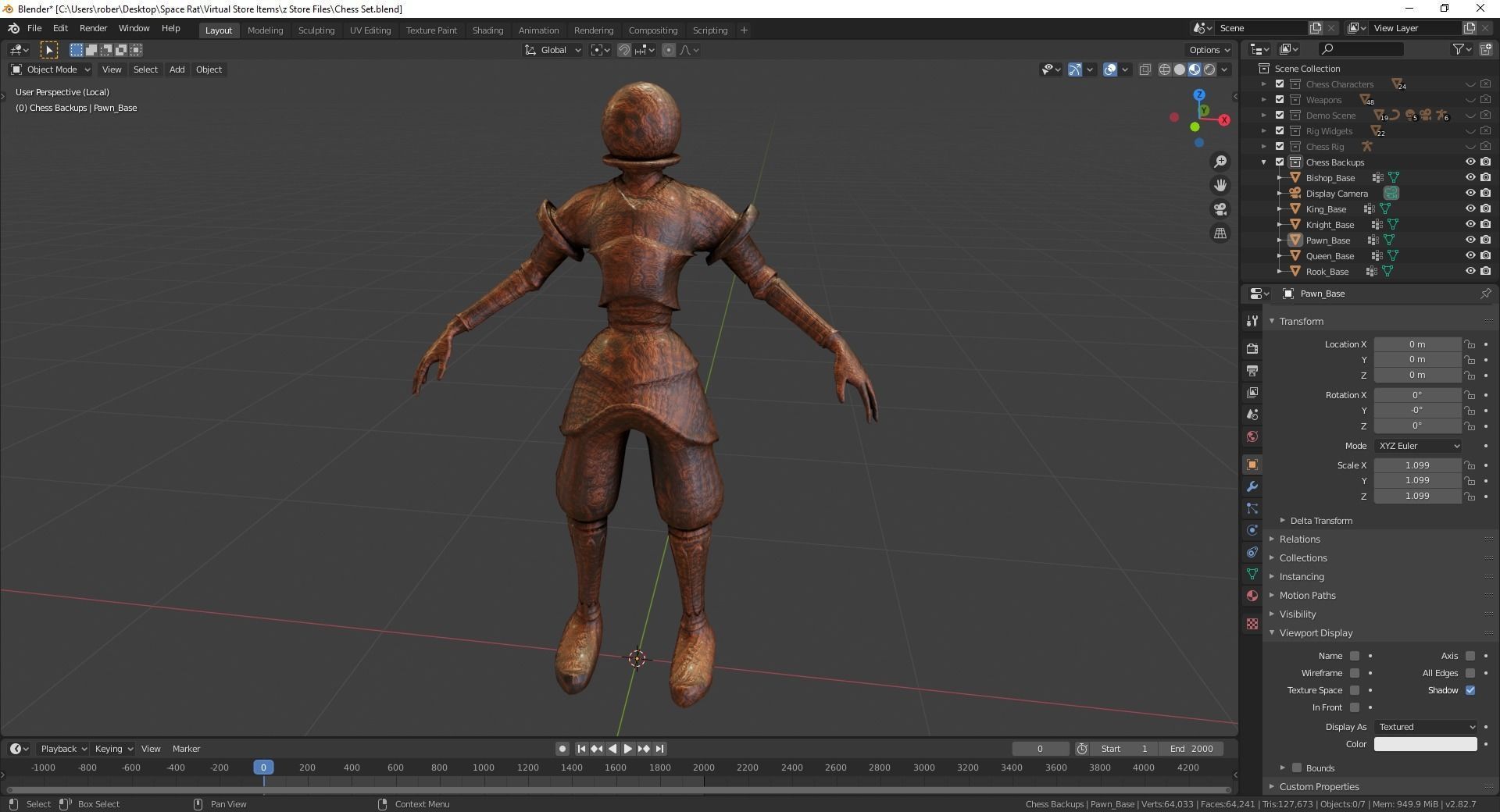
Task: Open the Render menu
Action: (x=93, y=28)
